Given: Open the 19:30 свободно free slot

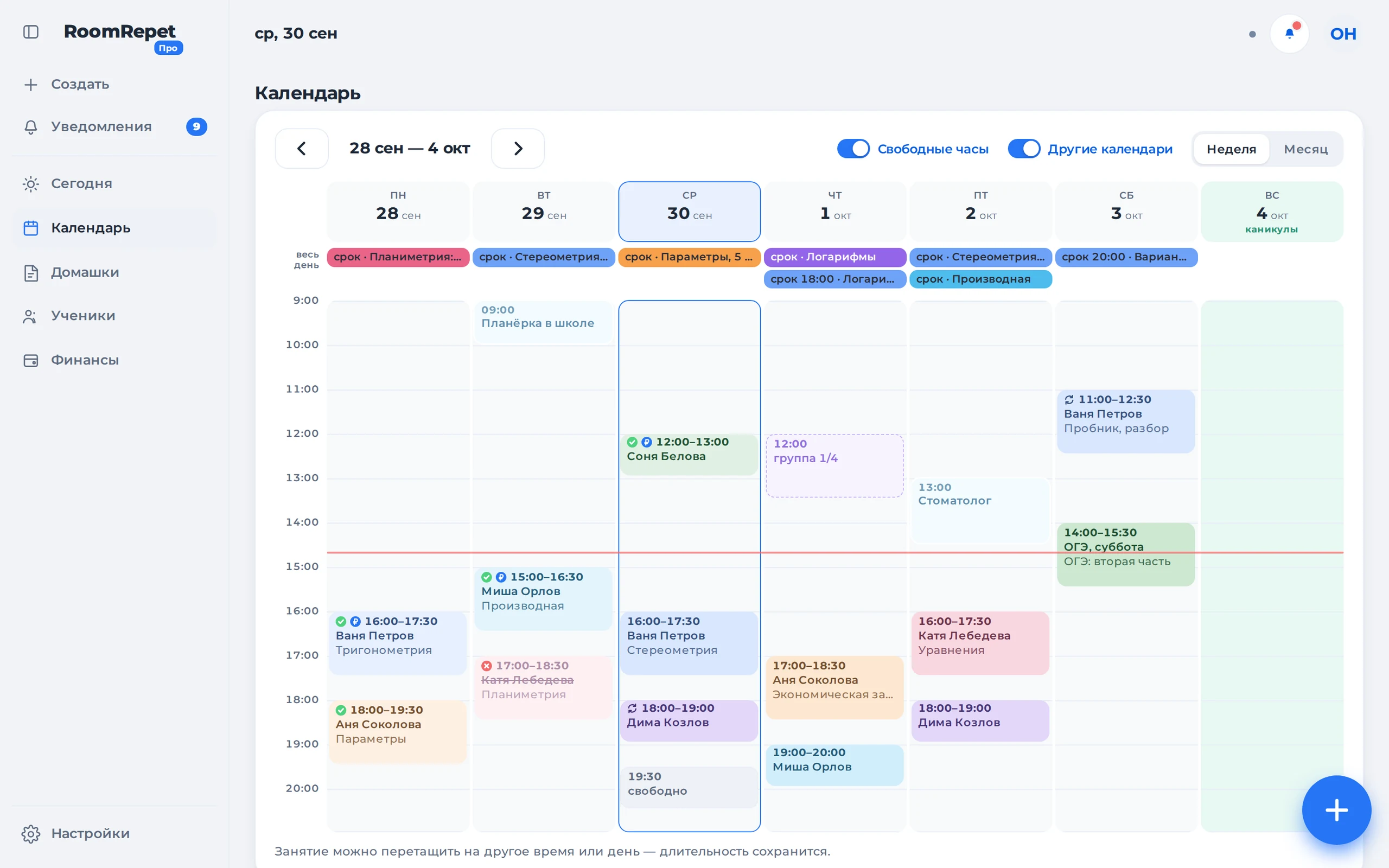Looking at the screenshot, I should [x=689, y=787].
